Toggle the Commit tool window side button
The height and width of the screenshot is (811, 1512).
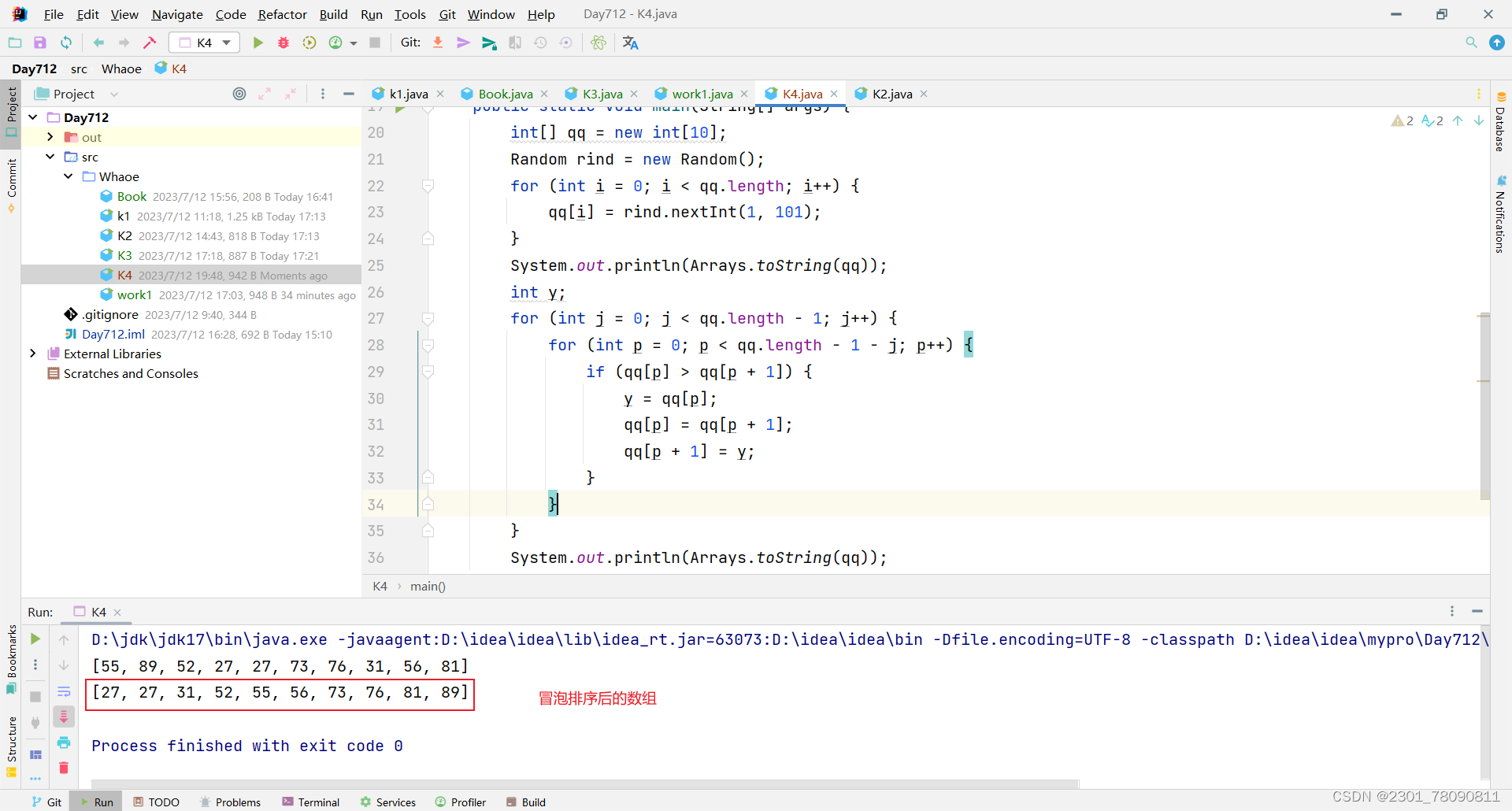(11, 186)
